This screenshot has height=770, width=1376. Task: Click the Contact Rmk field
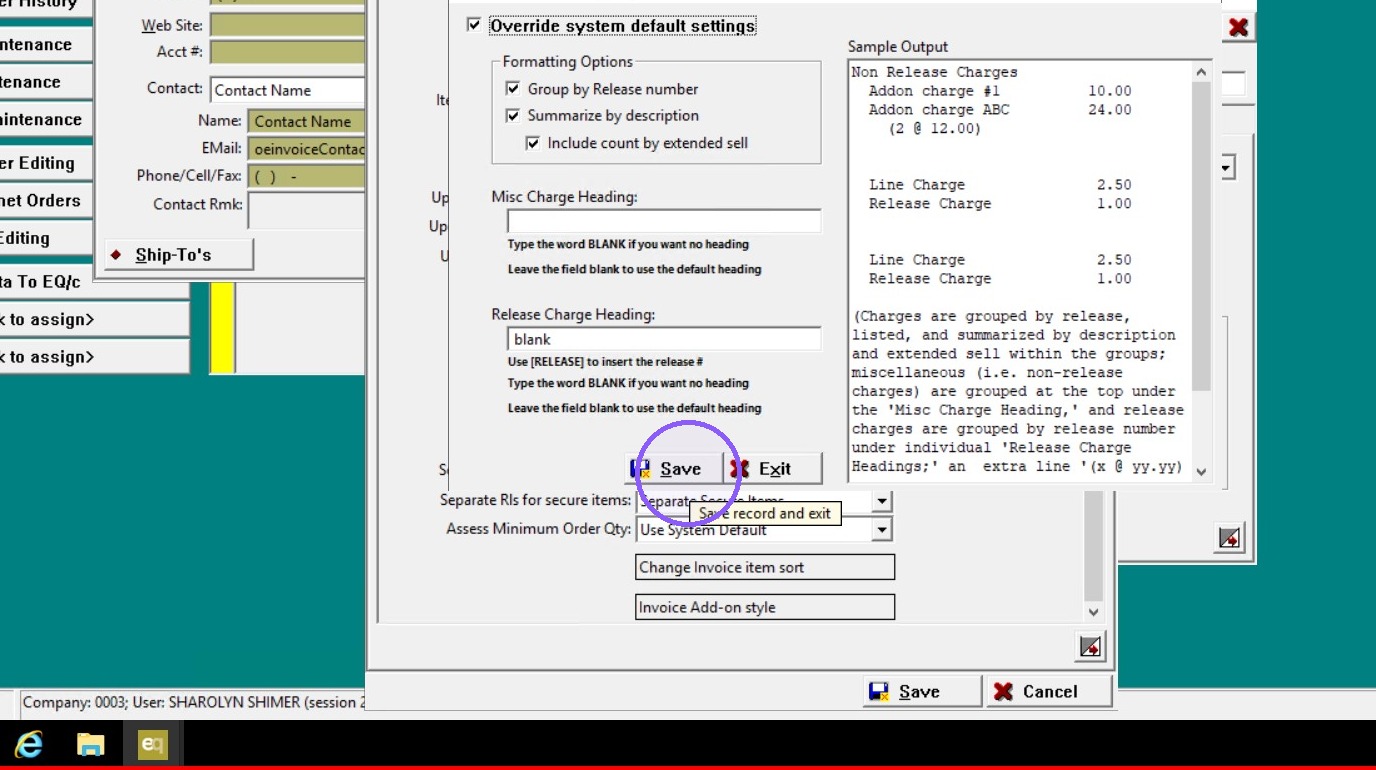(306, 210)
